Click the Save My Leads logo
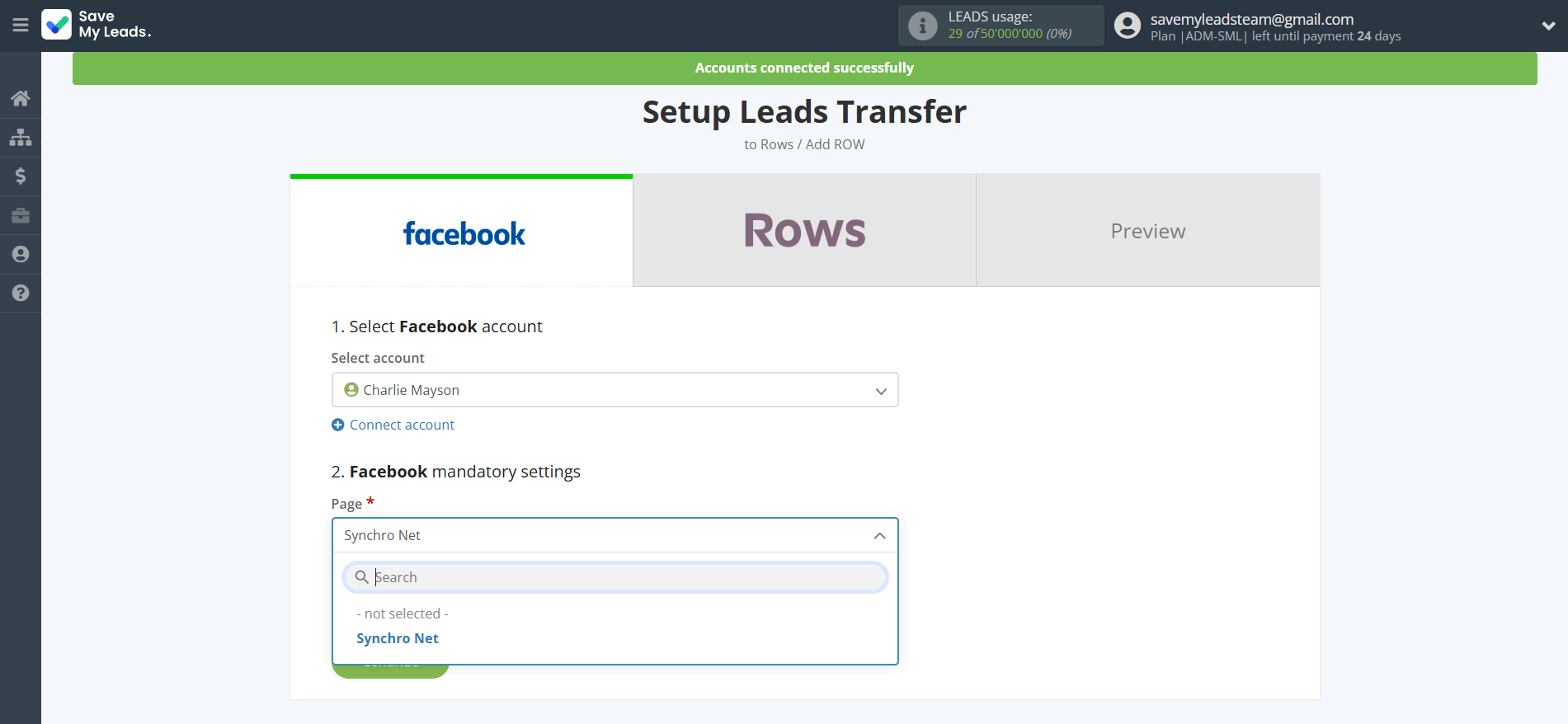This screenshot has height=724, width=1568. tap(97, 25)
